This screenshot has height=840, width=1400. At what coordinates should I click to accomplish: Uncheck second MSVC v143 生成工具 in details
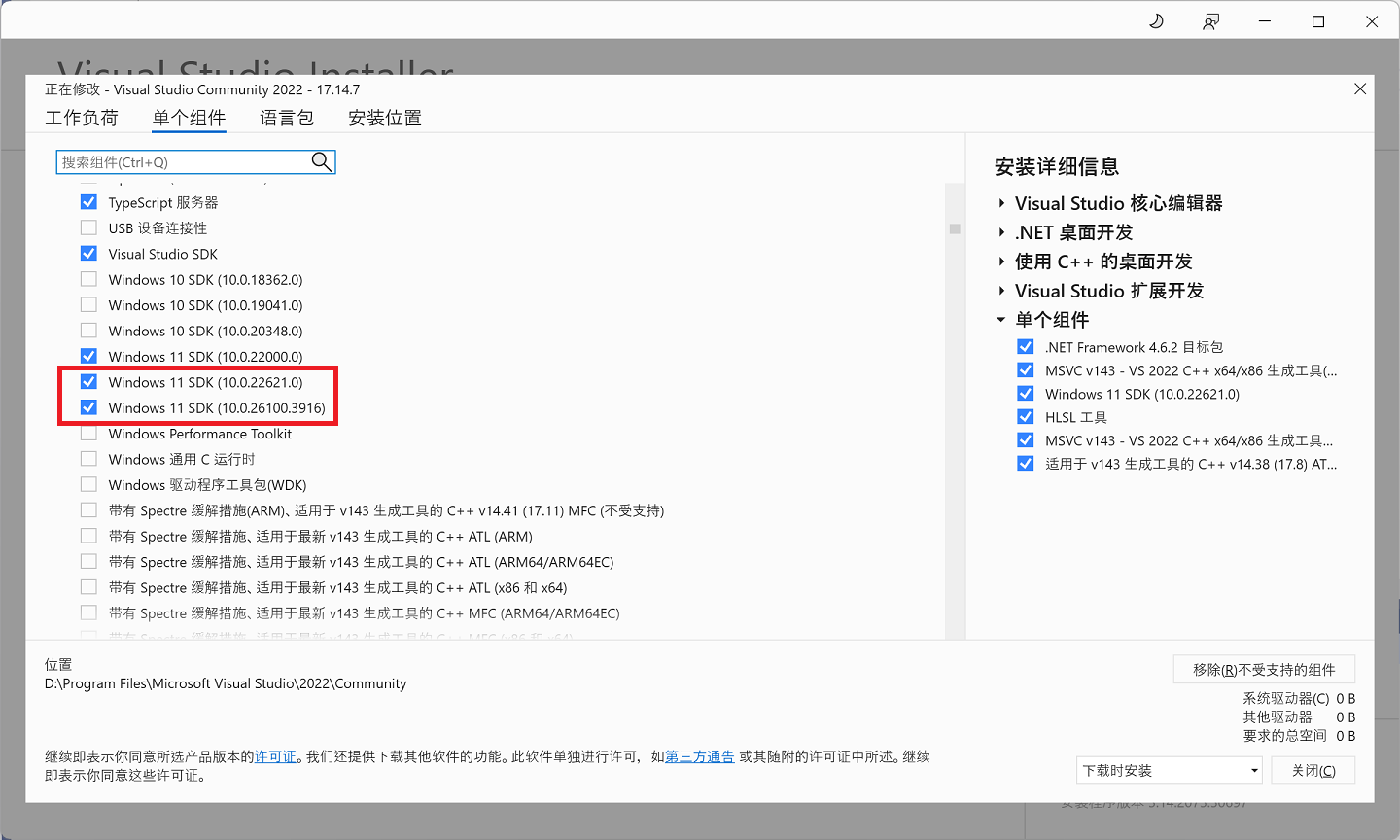[1025, 440]
